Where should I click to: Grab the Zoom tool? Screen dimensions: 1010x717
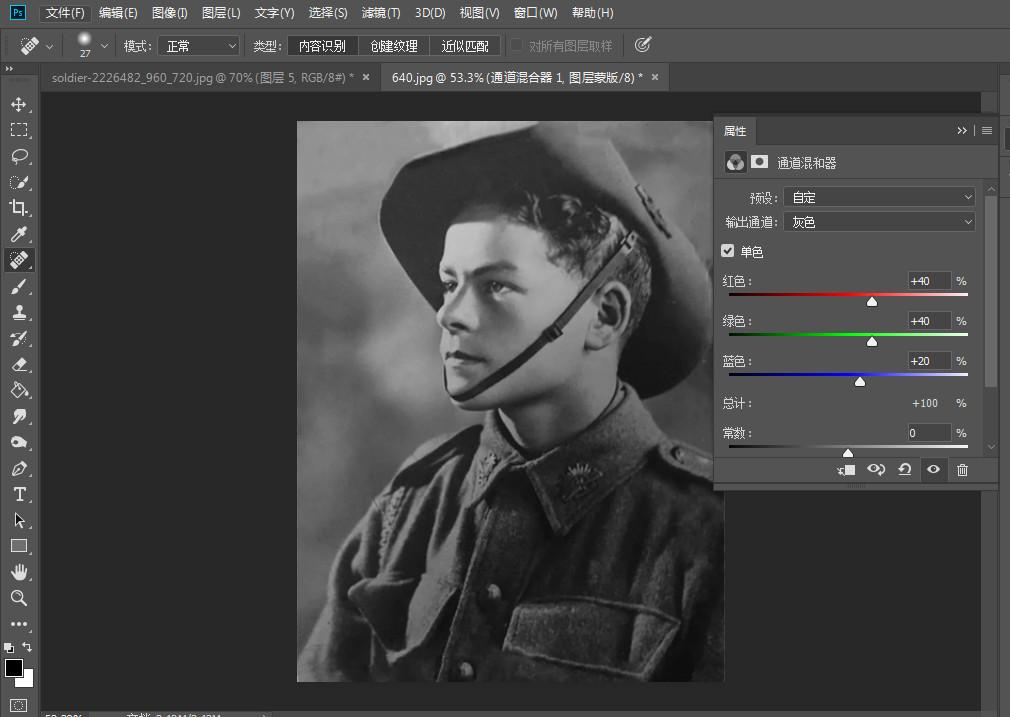click(20, 598)
